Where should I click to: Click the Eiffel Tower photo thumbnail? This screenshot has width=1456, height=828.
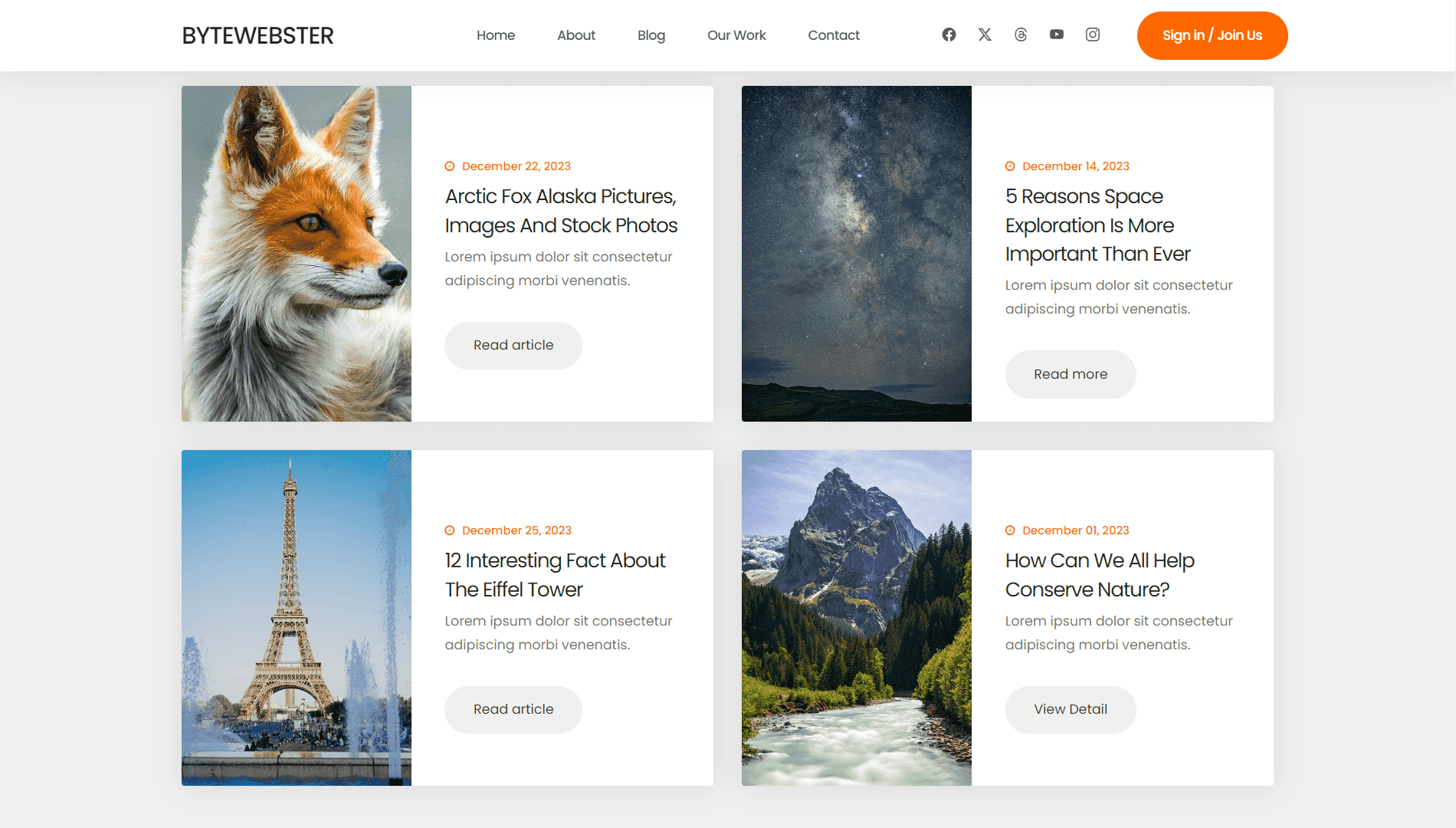[297, 618]
